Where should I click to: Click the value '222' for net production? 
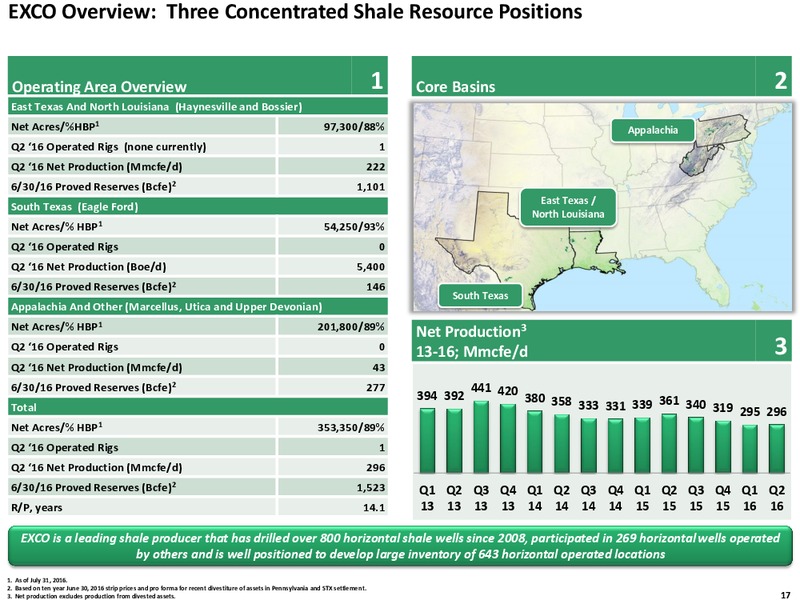point(376,167)
